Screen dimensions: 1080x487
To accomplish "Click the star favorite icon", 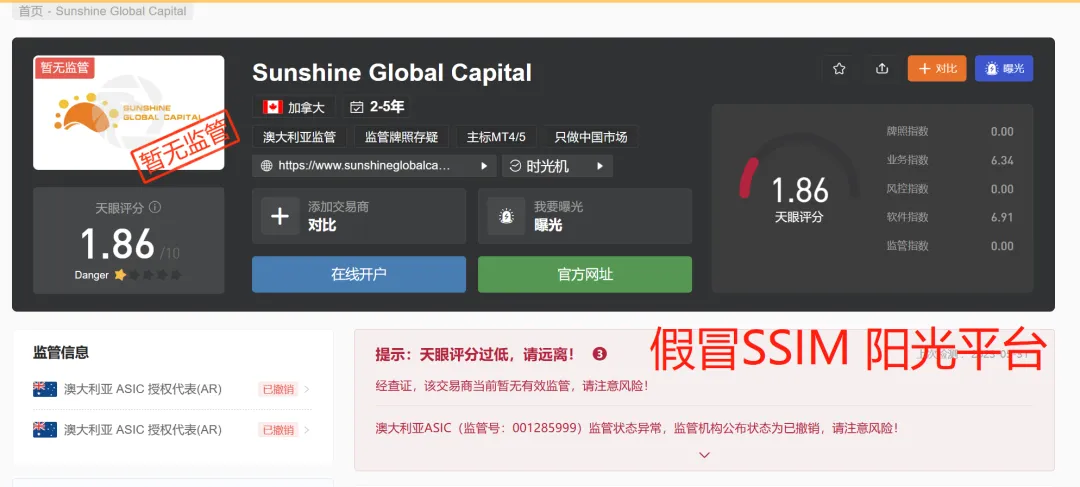I will tap(838, 69).
